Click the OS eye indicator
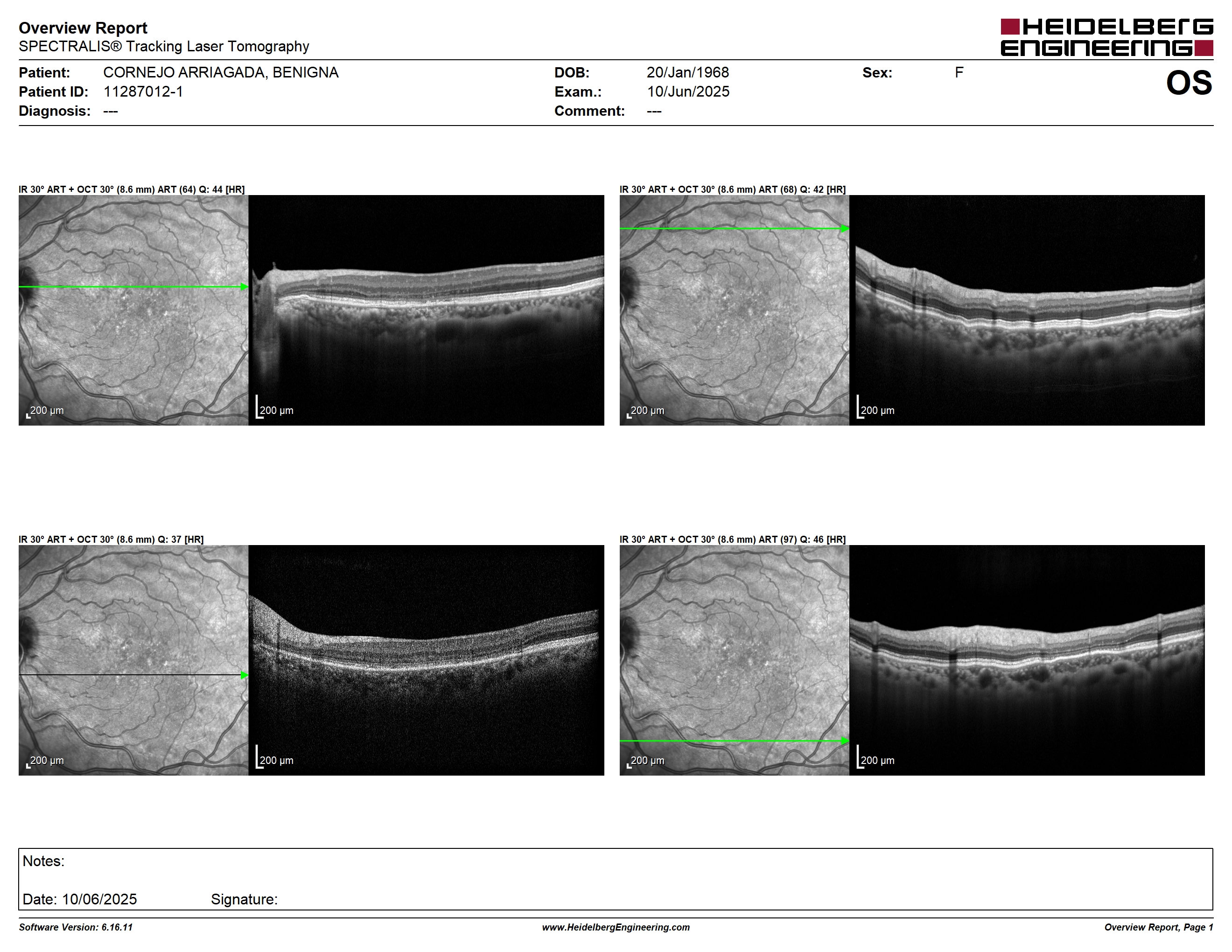 pos(1189,83)
